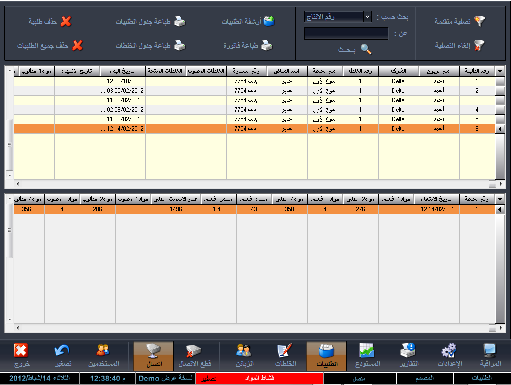Click the Exit (خروج) red X button
This screenshot has height=385, width=511.
click(21, 356)
